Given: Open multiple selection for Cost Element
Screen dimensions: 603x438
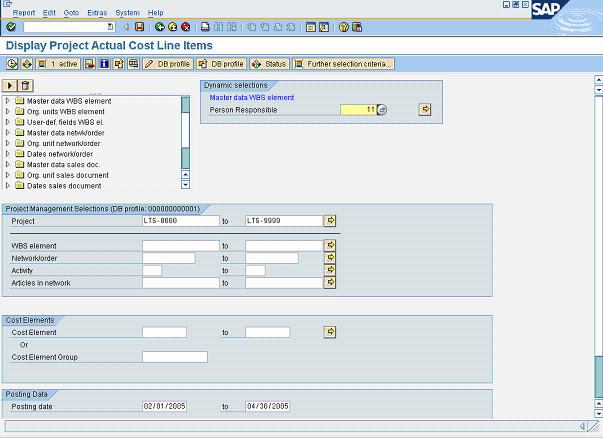Looking at the screenshot, I should [x=330, y=332].
